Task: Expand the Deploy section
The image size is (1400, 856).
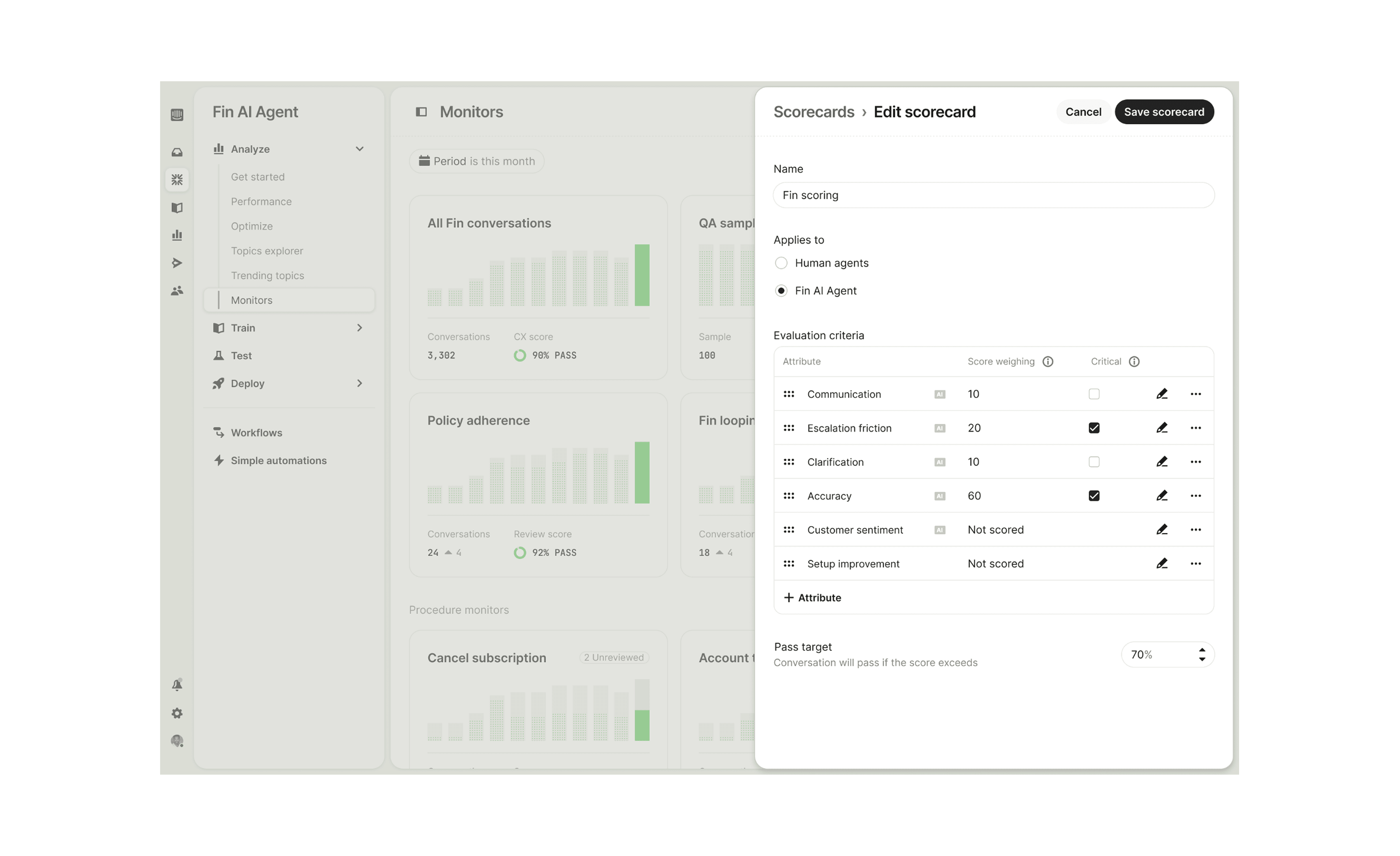Action: pyautogui.click(x=360, y=383)
